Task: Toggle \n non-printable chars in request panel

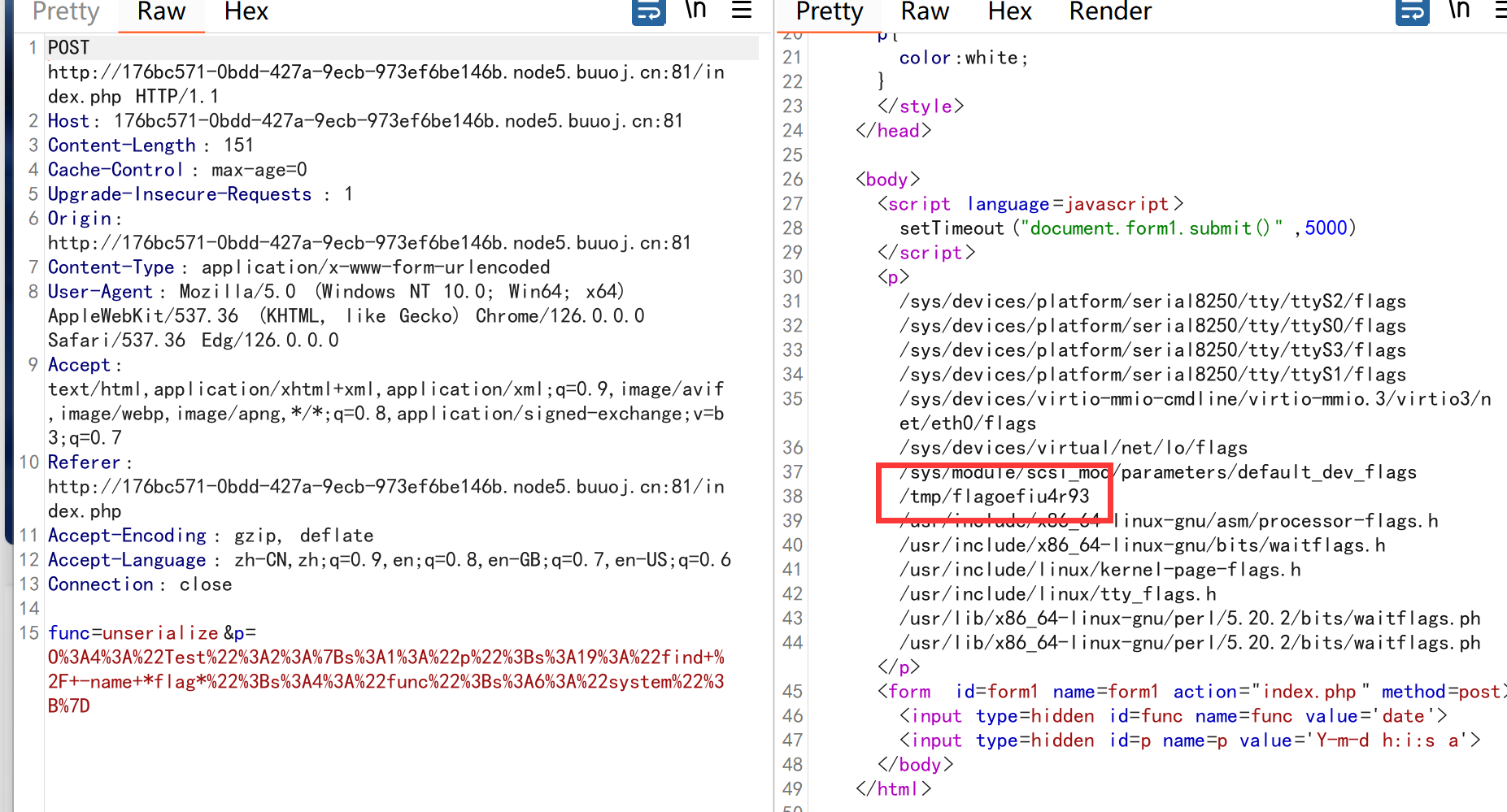Action: (x=695, y=11)
